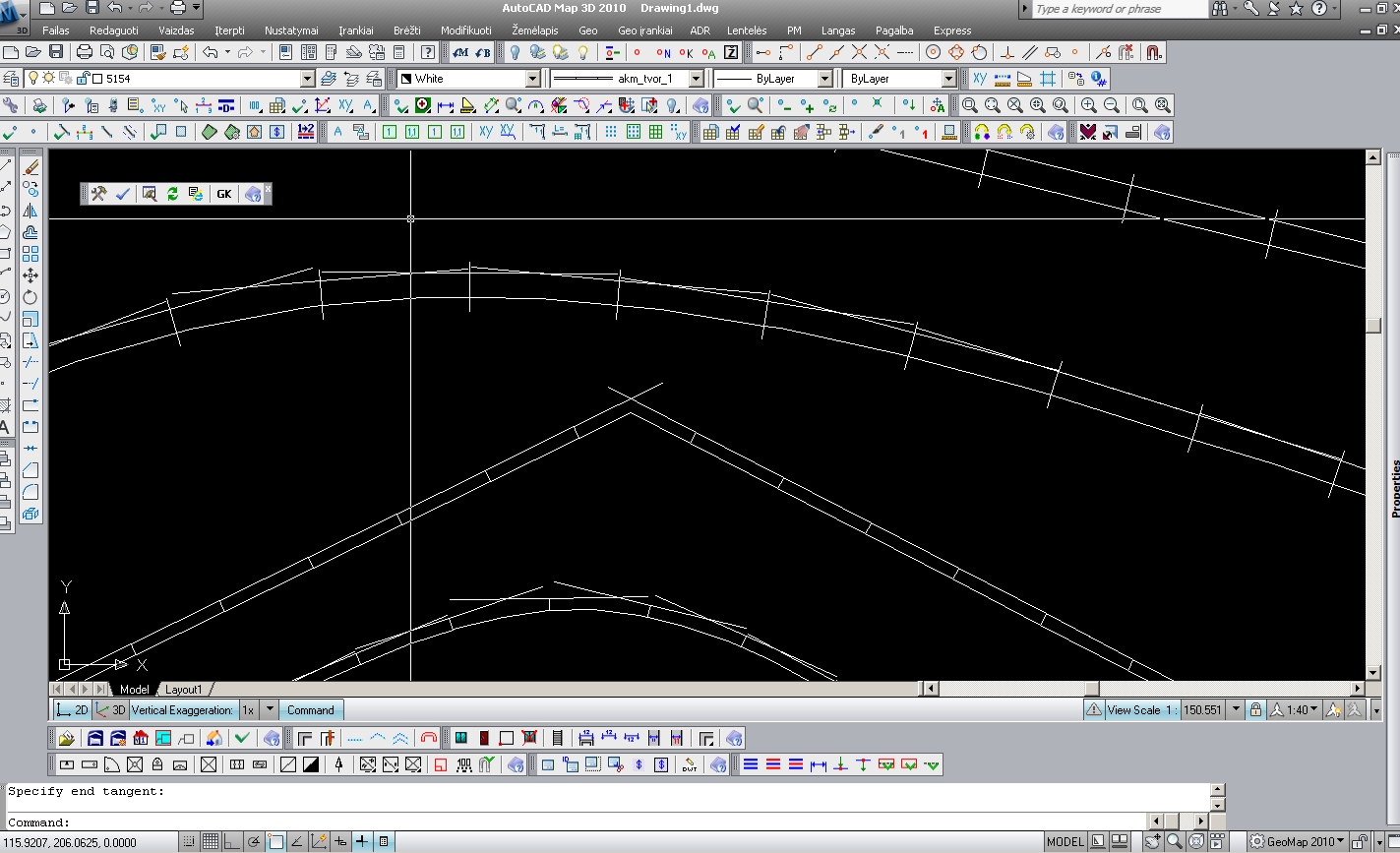1400x853 pixels.
Task: Click the Print (plot) icon
Action: pyautogui.click(x=84, y=52)
